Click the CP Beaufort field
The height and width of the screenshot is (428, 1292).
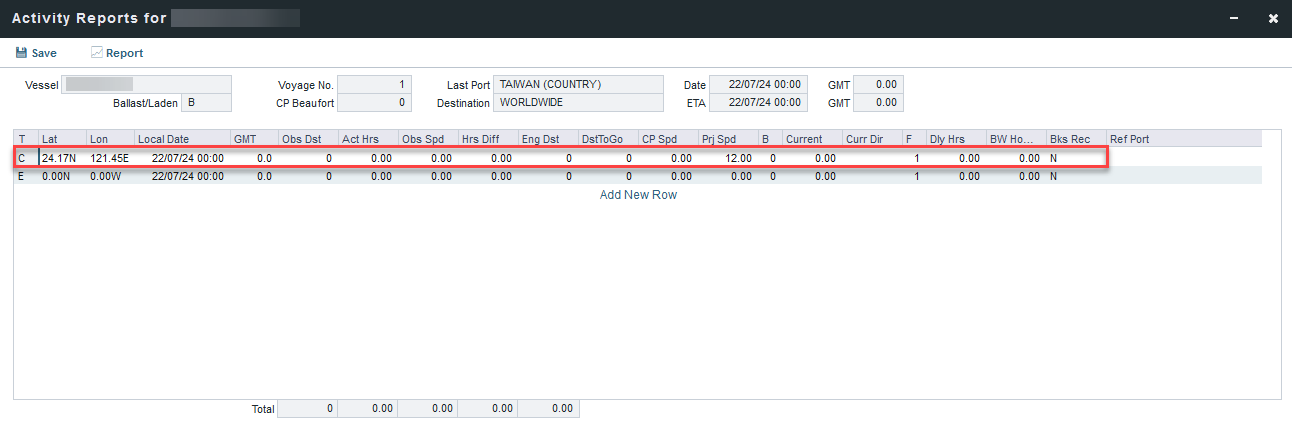[374, 103]
